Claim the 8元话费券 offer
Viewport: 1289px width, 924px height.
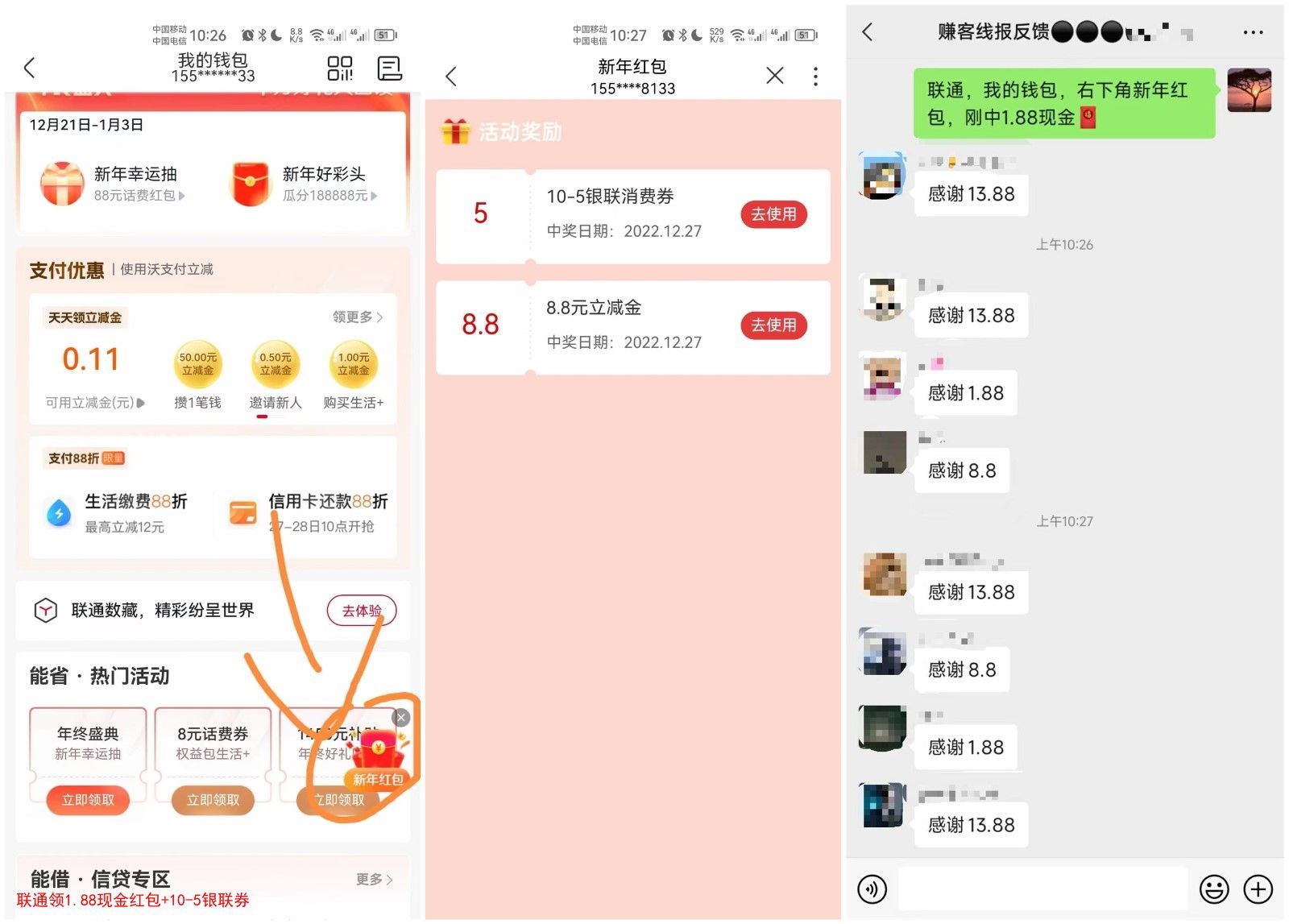tap(213, 800)
